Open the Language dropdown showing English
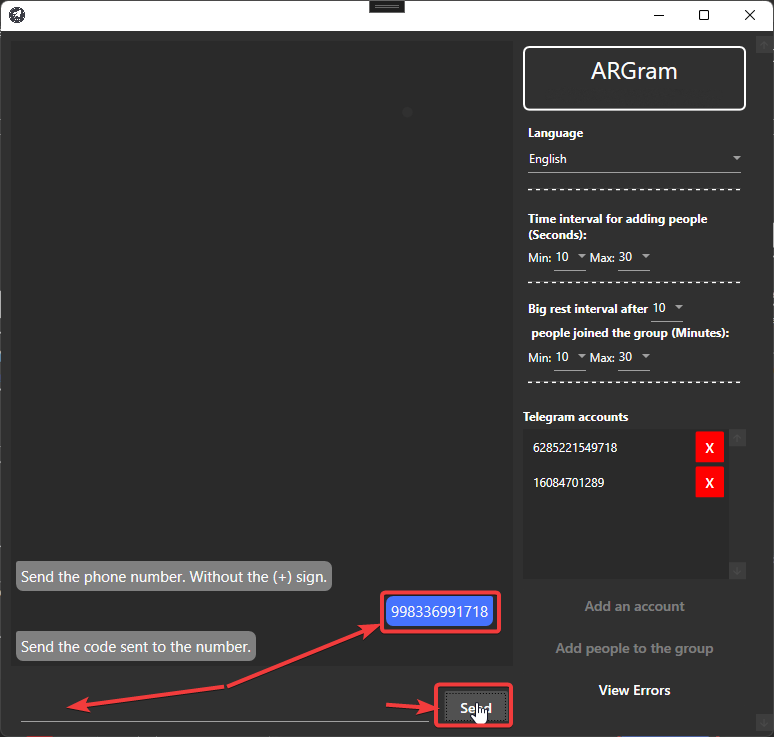The image size is (774, 737). [x=634, y=159]
